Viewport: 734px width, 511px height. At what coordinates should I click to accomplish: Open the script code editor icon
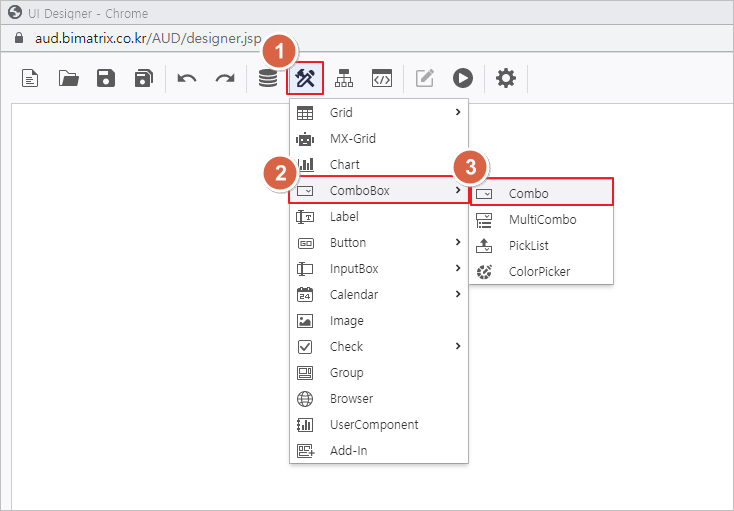(381, 78)
